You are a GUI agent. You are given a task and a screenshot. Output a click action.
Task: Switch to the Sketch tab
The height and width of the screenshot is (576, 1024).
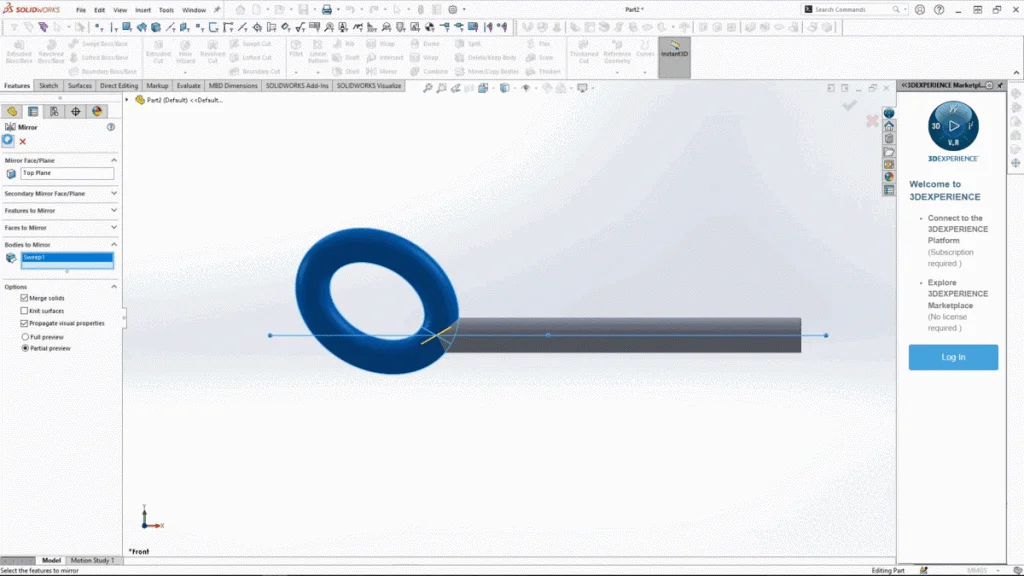click(x=48, y=86)
